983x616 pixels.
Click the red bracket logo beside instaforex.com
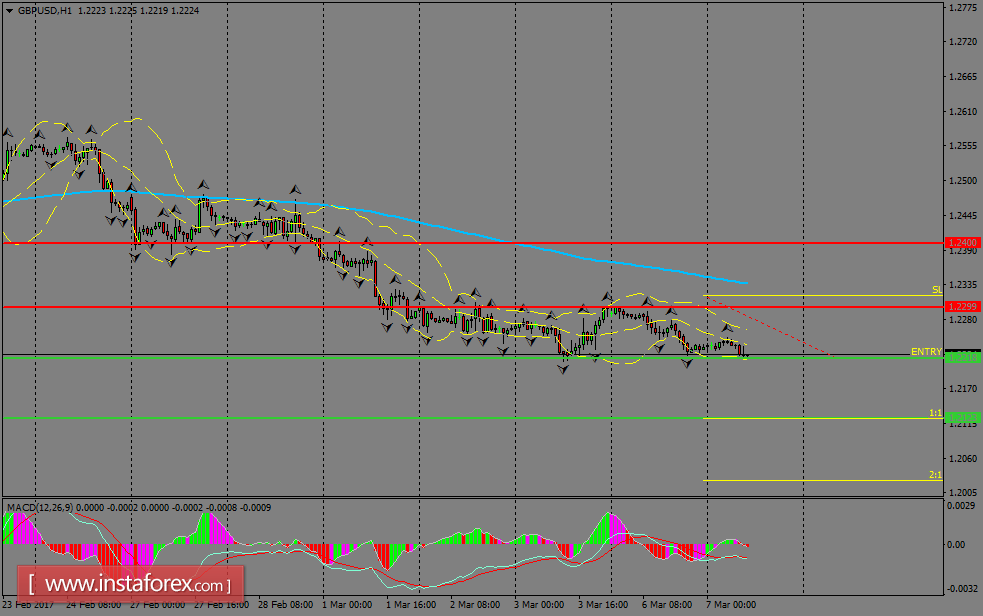click(32, 584)
